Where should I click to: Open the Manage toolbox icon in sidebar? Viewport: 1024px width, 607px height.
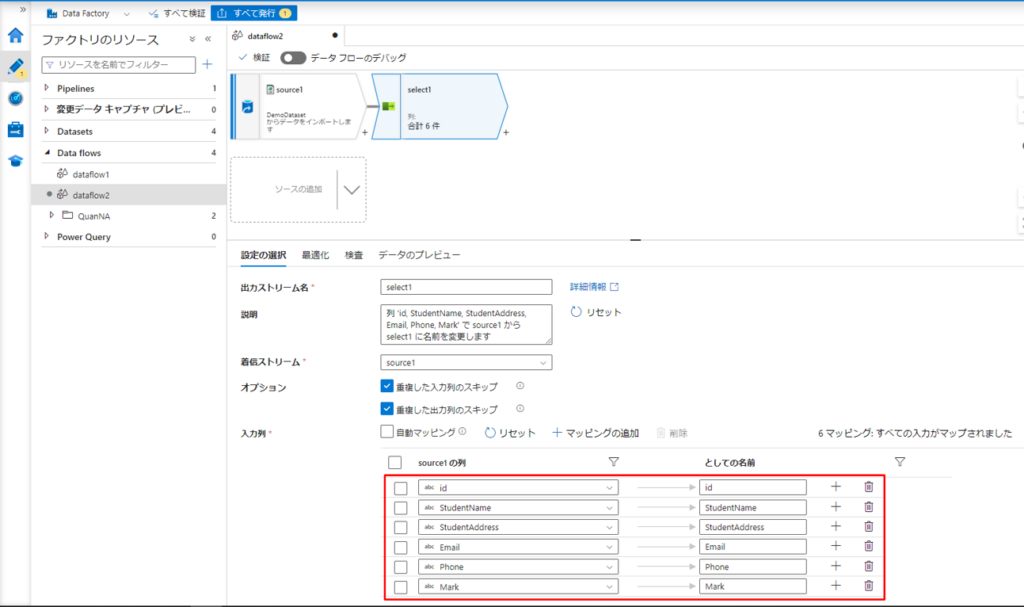click(x=15, y=129)
